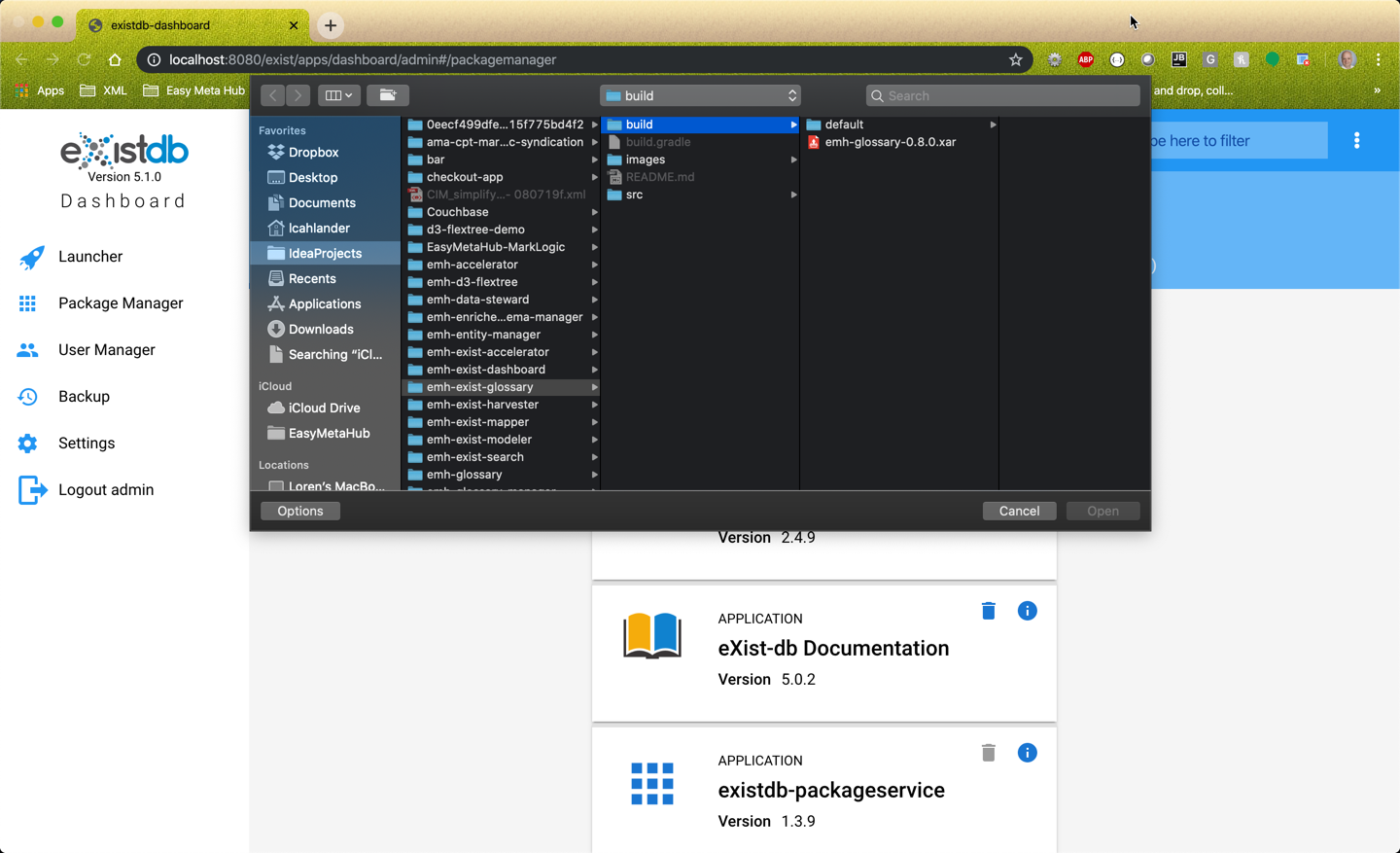Show info for existdb-packageservice
Image resolution: width=1400 pixels, height=853 pixels.
(1028, 753)
